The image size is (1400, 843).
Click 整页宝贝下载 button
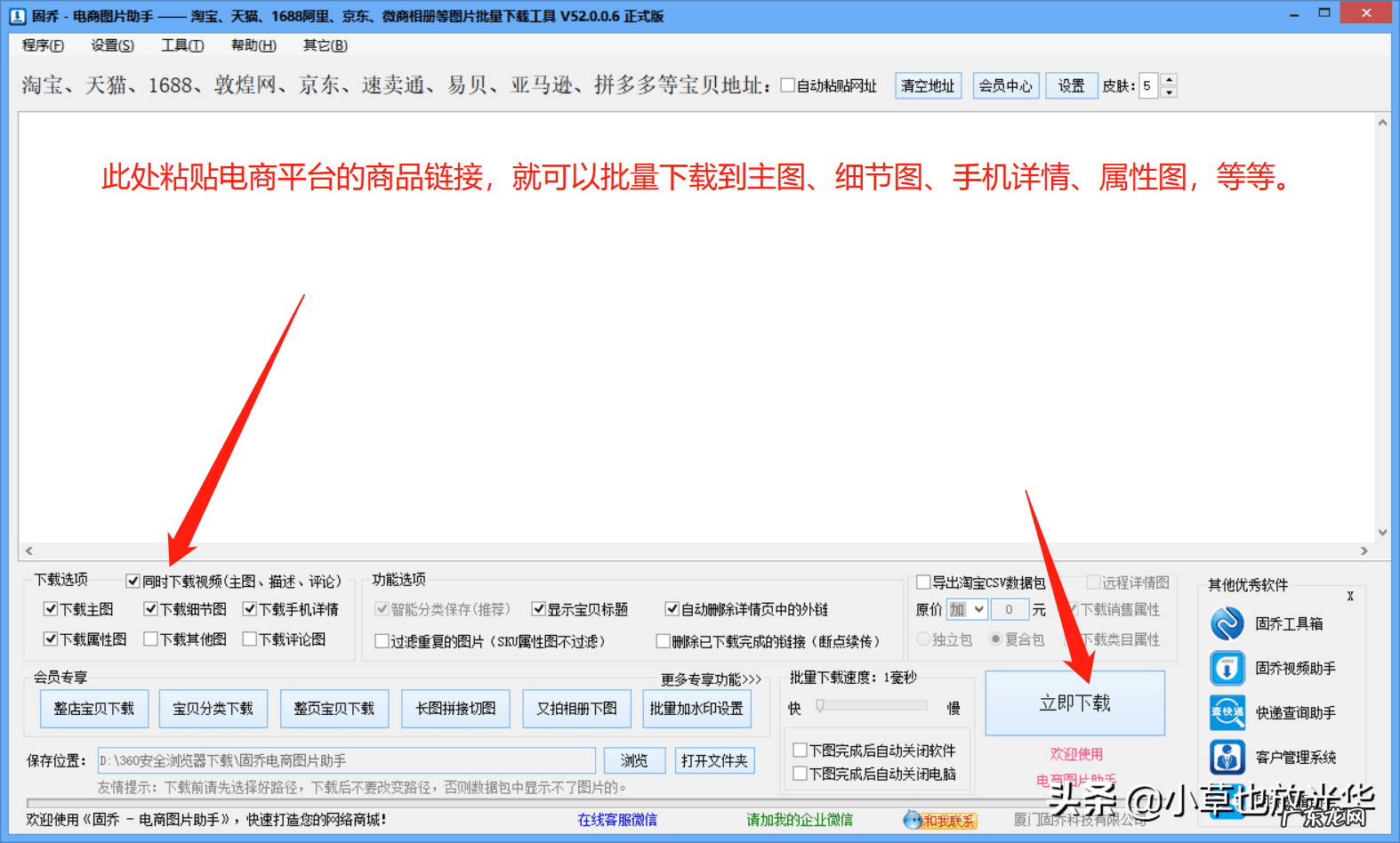tap(334, 709)
